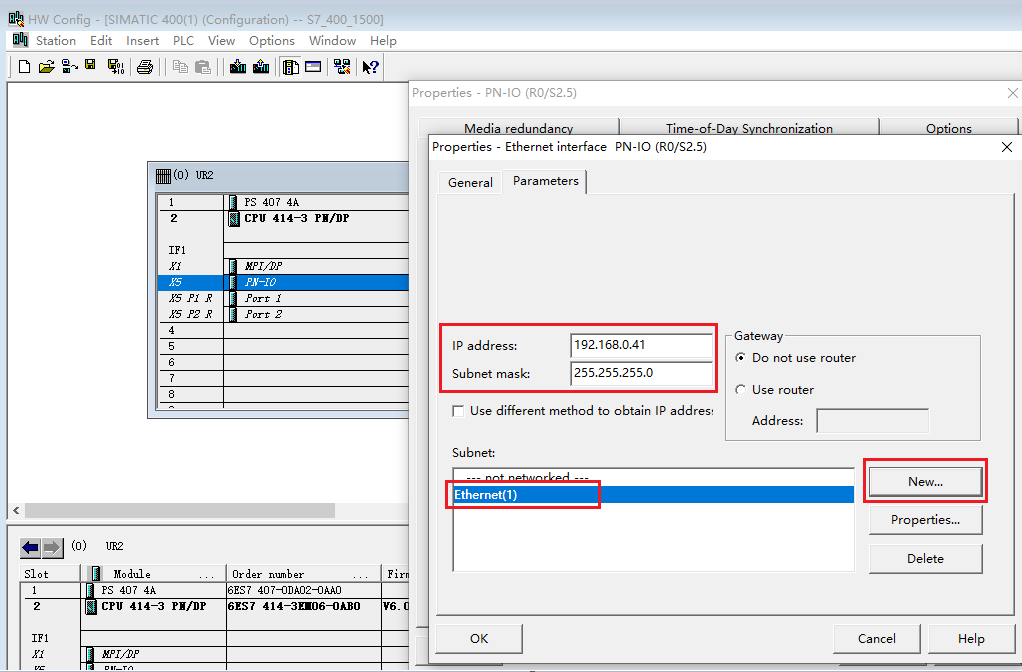Click Cancel in the Ethernet interface dialog
The image size is (1022, 672).
[x=877, y=639]
